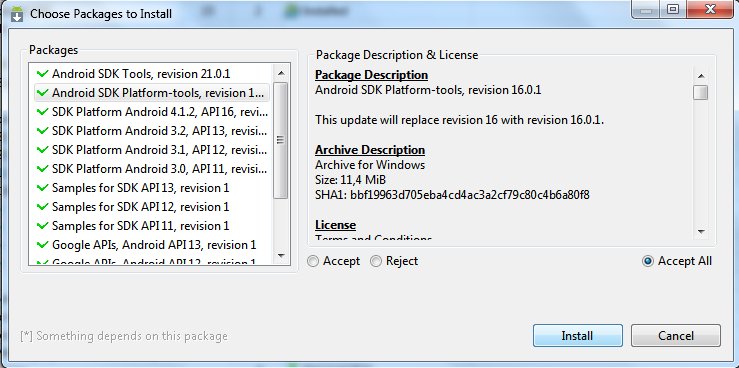Click the green checkmark beside Android SDK Tools
Viewport: 739px width, 368px height.
[x=43, y=74]
